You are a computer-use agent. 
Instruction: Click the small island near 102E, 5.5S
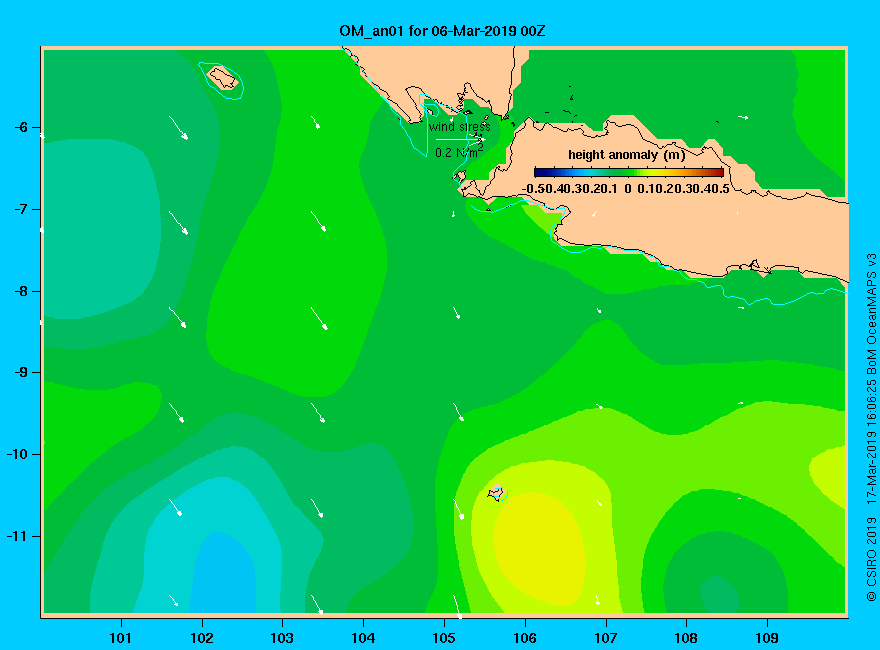click(x=223, y=77)
